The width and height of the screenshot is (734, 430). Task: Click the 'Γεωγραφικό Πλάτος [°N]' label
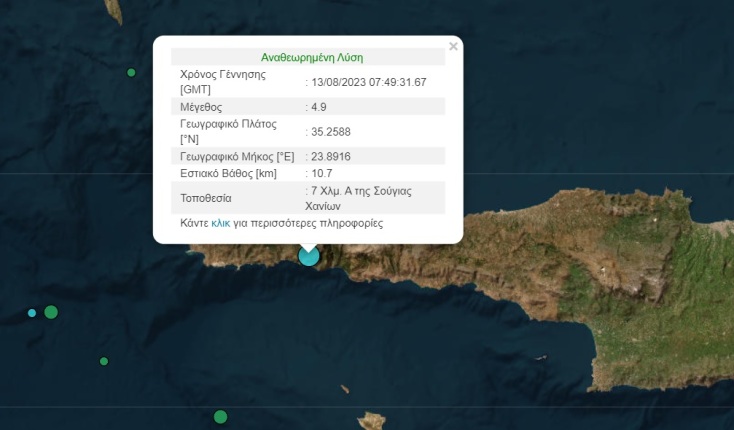[x=228, y=131]
